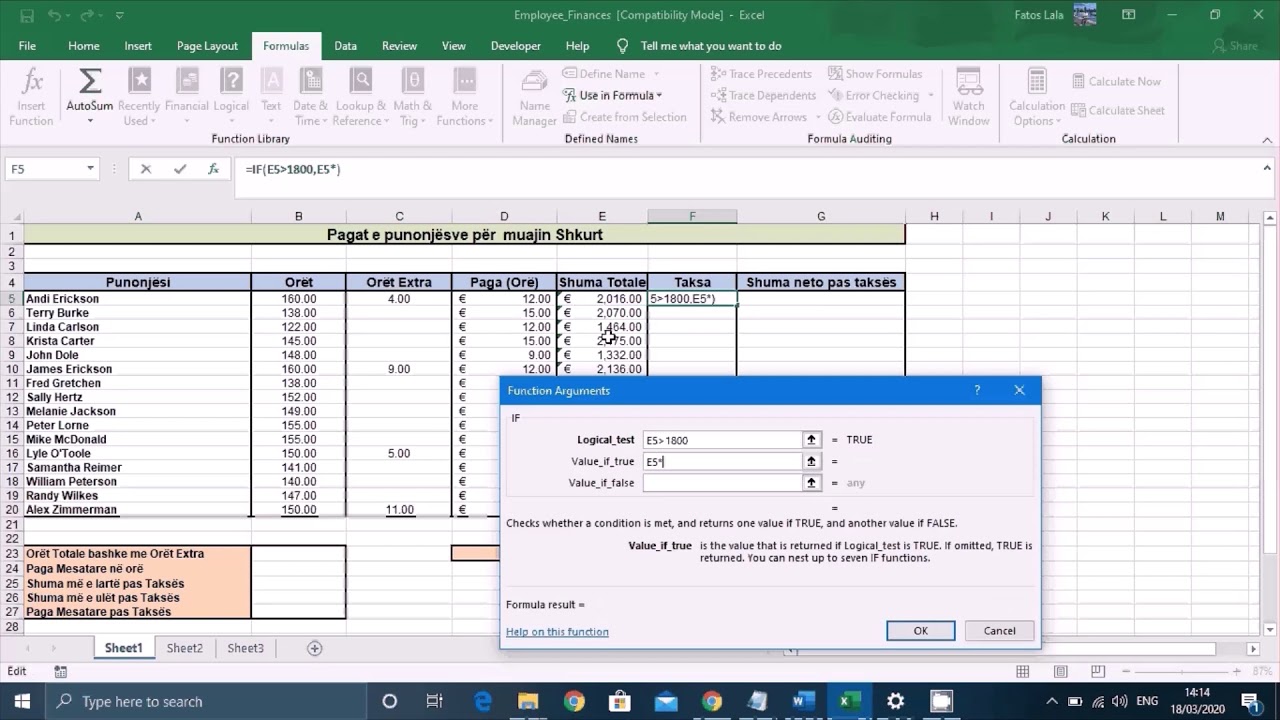Switch to the Developer ribbon tab
Image resolution: width=1280 pixels, height=720 pixels.
coord(515,46)
